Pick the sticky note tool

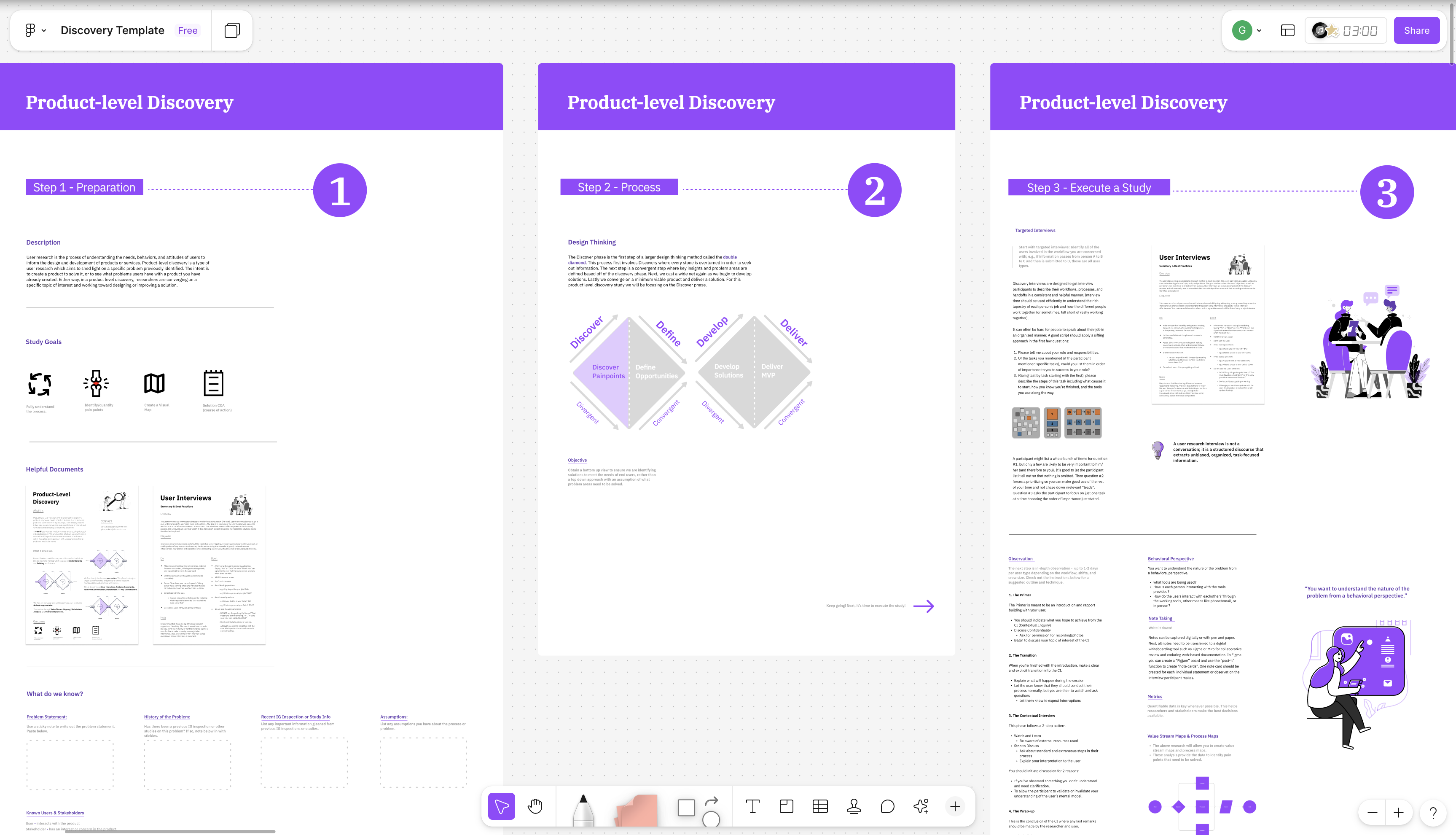637,810
